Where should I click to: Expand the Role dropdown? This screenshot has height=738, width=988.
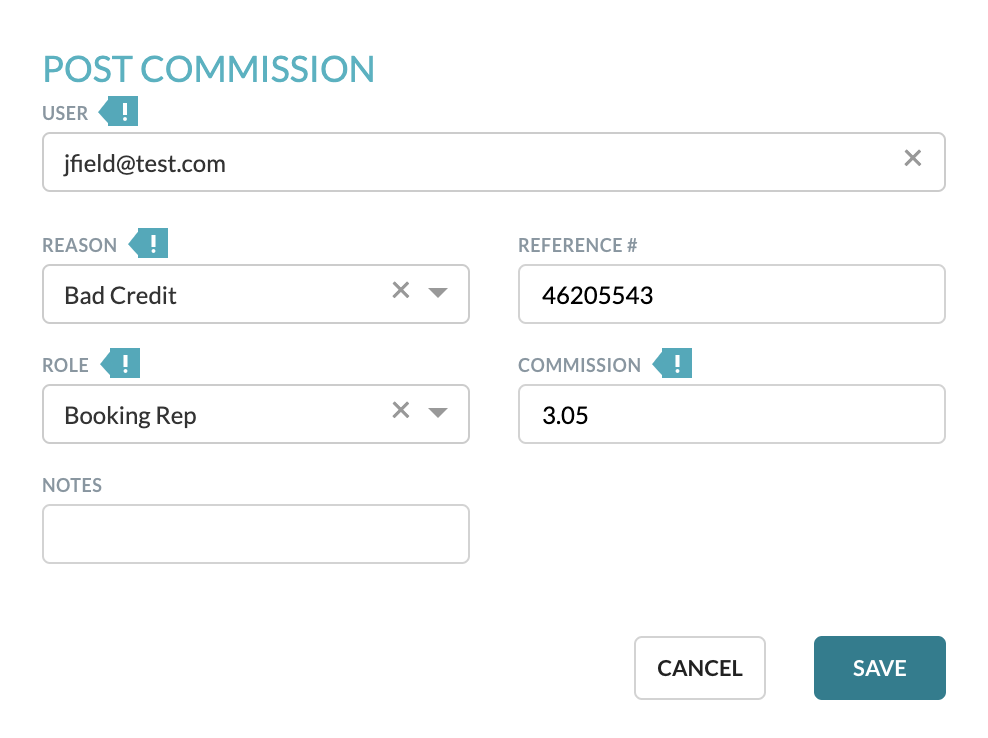coord(439,413)
